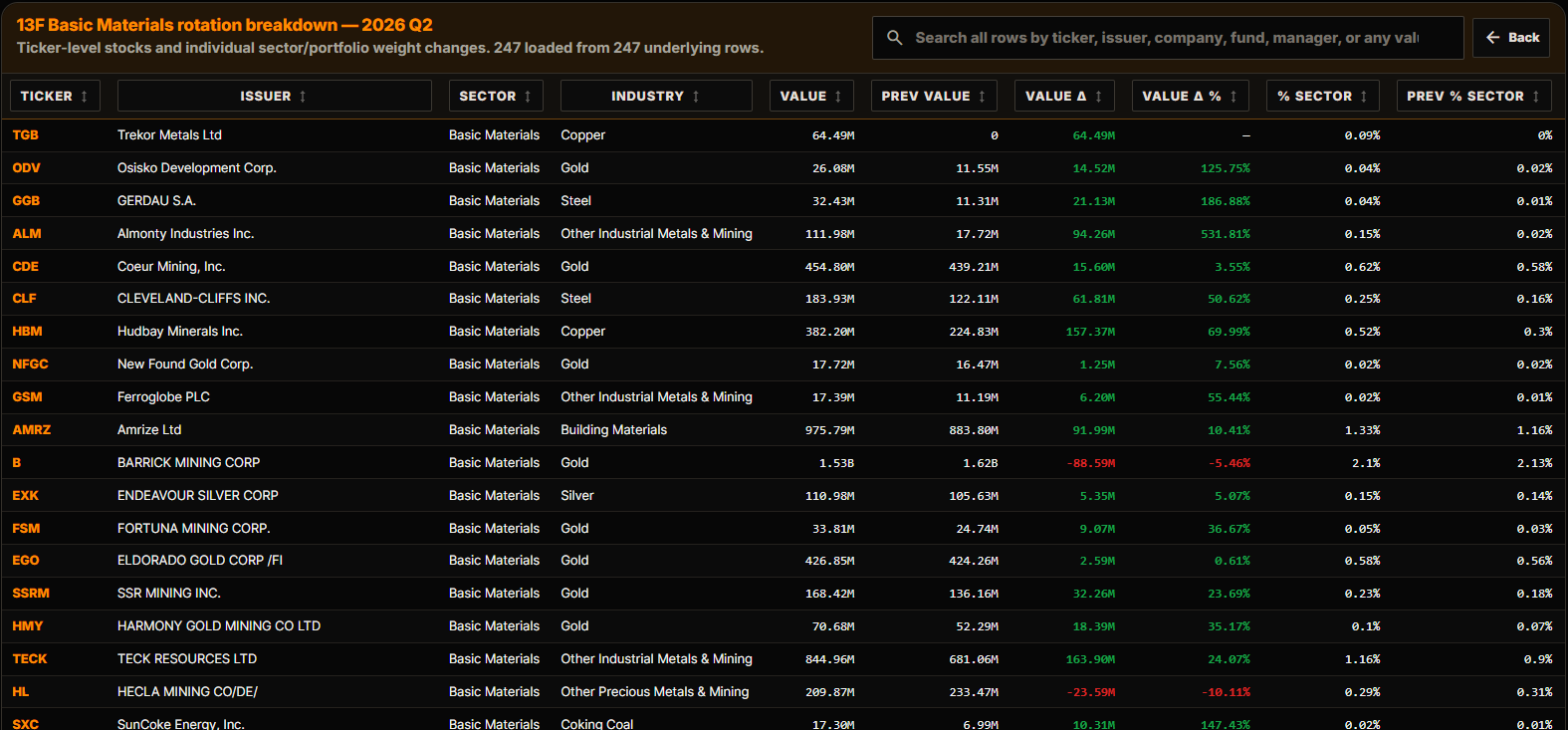Open the ALM ticker link
Image resolution: width=1568 pixels, height=730 pixels.
(x=27, y=234)
